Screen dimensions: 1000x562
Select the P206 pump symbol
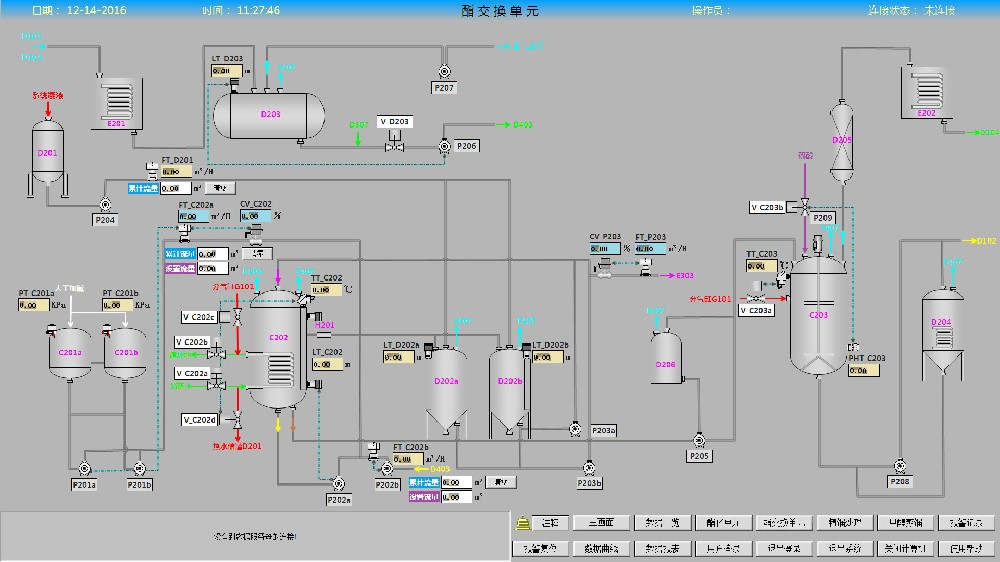coord(443,146)
